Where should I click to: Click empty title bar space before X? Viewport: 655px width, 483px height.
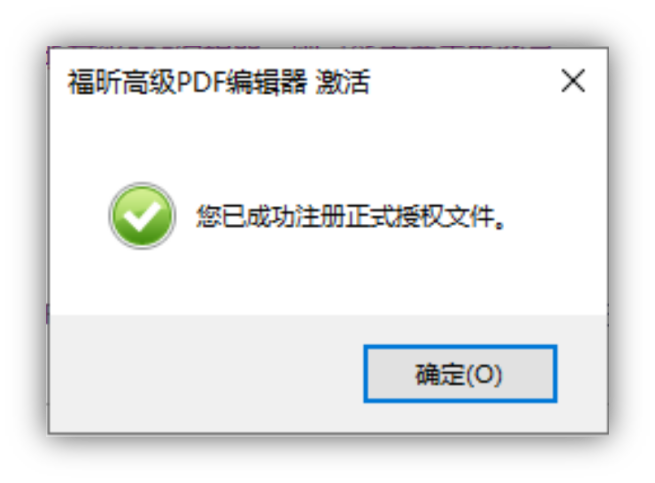[x=464, y=81]
